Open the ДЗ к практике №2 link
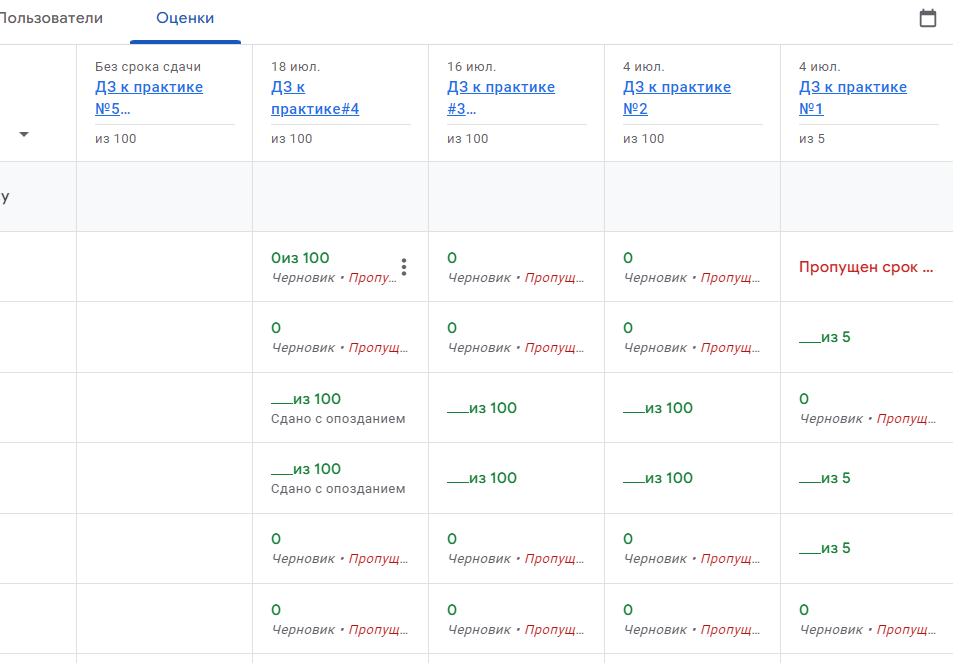The image size is (953, 663). tap(677, 98)
